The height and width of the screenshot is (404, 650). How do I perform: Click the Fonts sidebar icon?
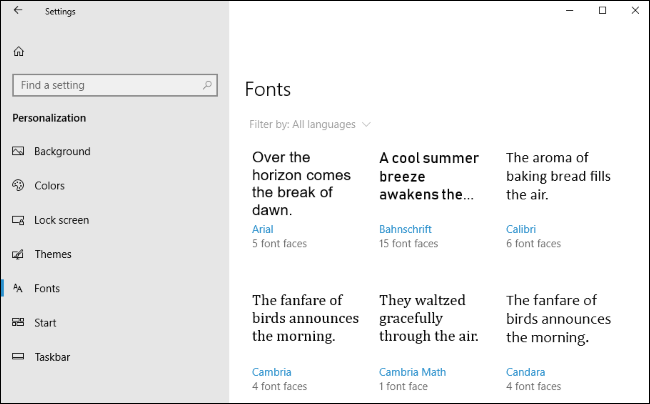point(18,289)
